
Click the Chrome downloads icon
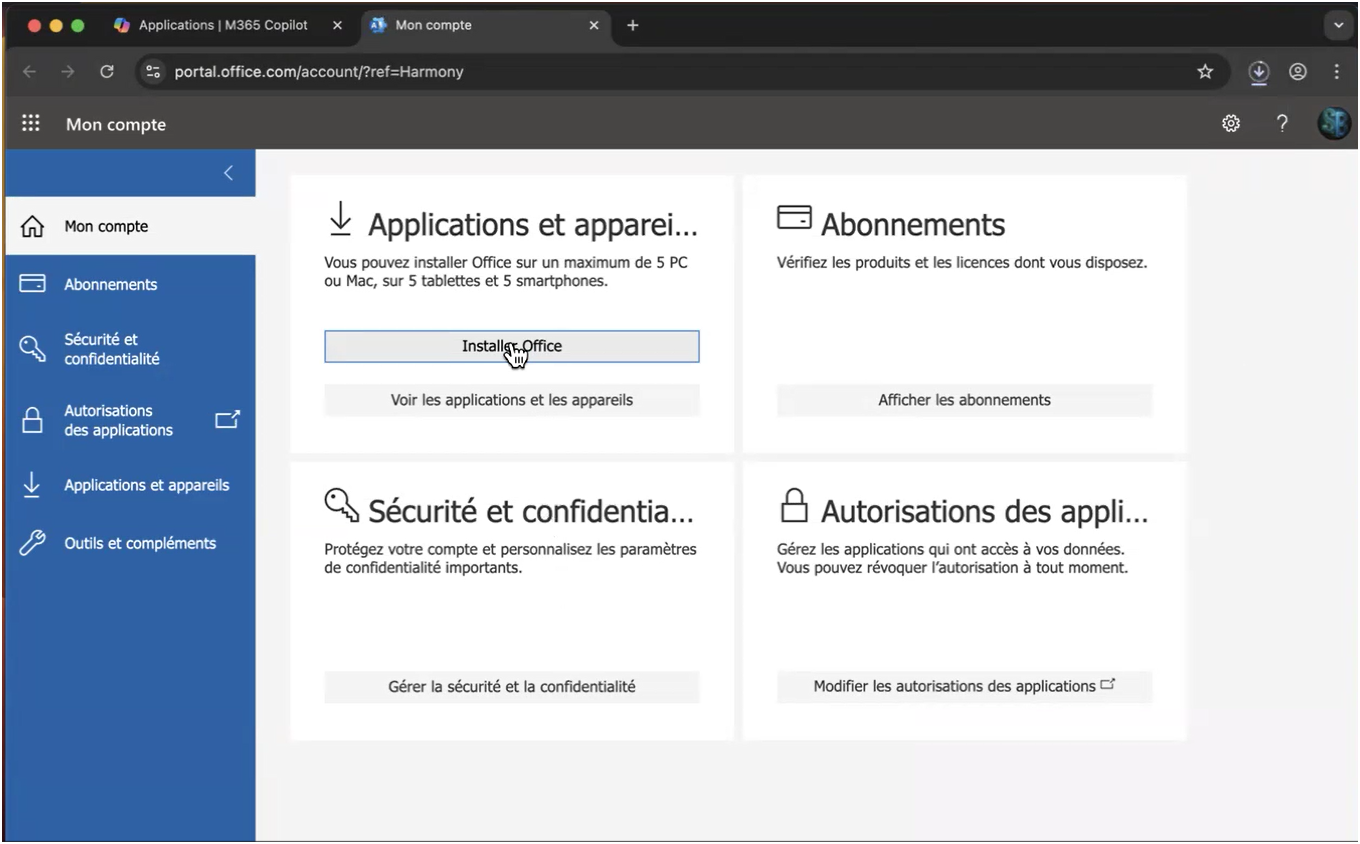point(1259,71)
